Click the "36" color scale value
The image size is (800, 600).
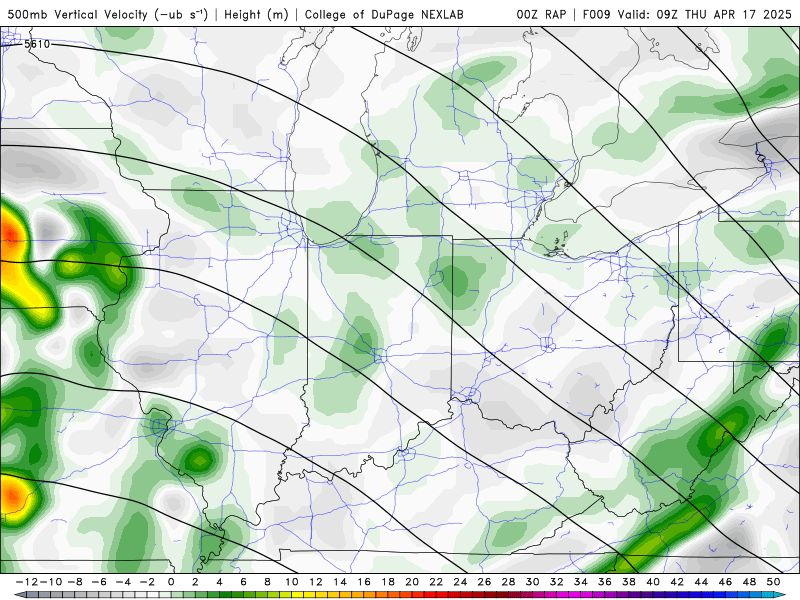[605, 582]
